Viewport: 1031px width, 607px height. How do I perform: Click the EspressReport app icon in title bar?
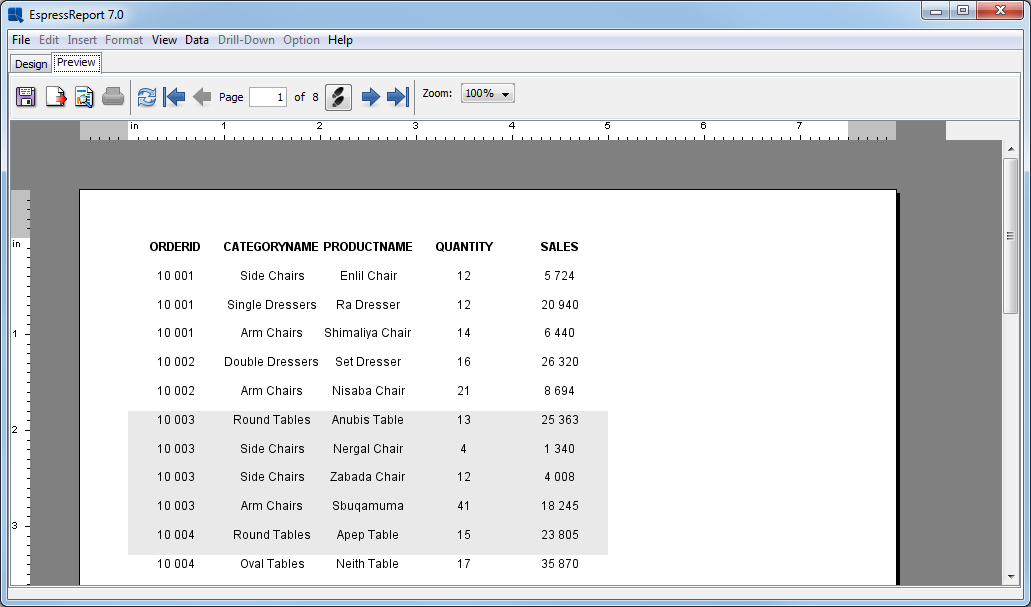click(16, 14)
